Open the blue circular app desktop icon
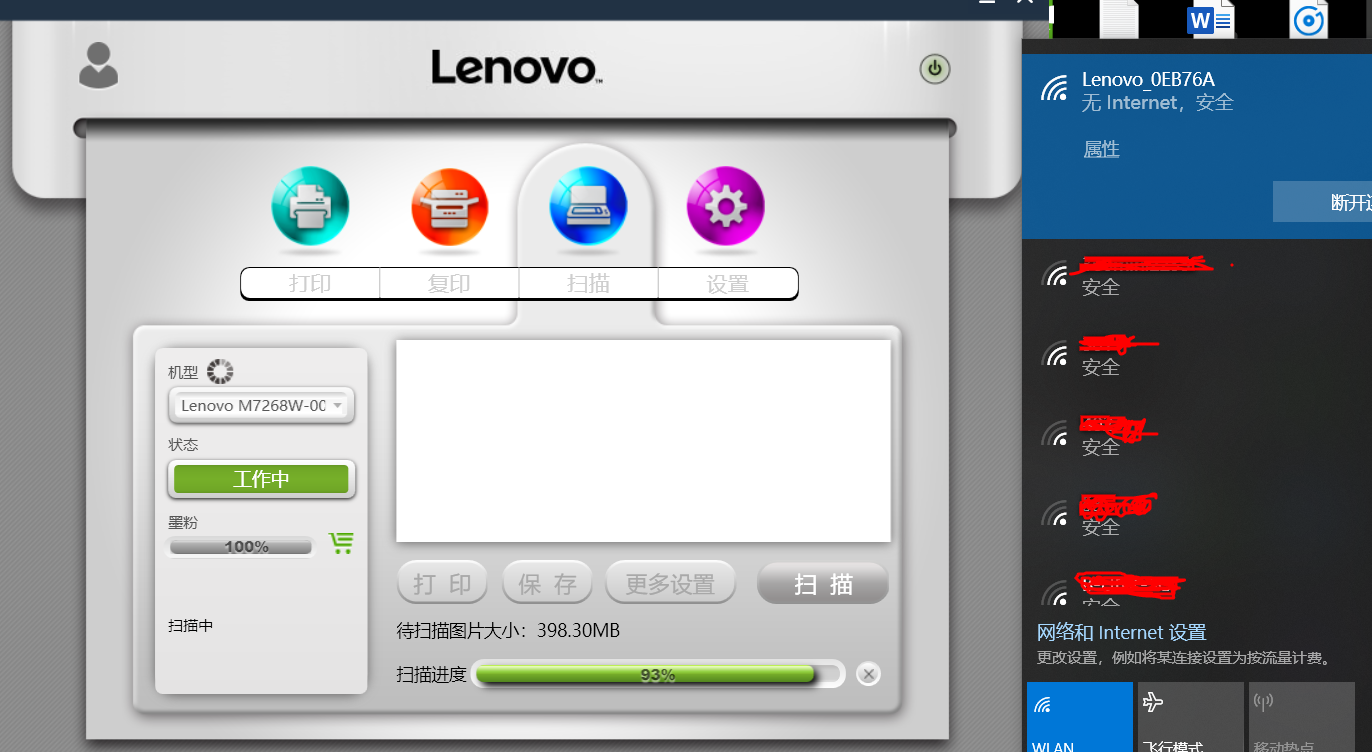Viewport: 1372px width, 752px height. 1308,19
